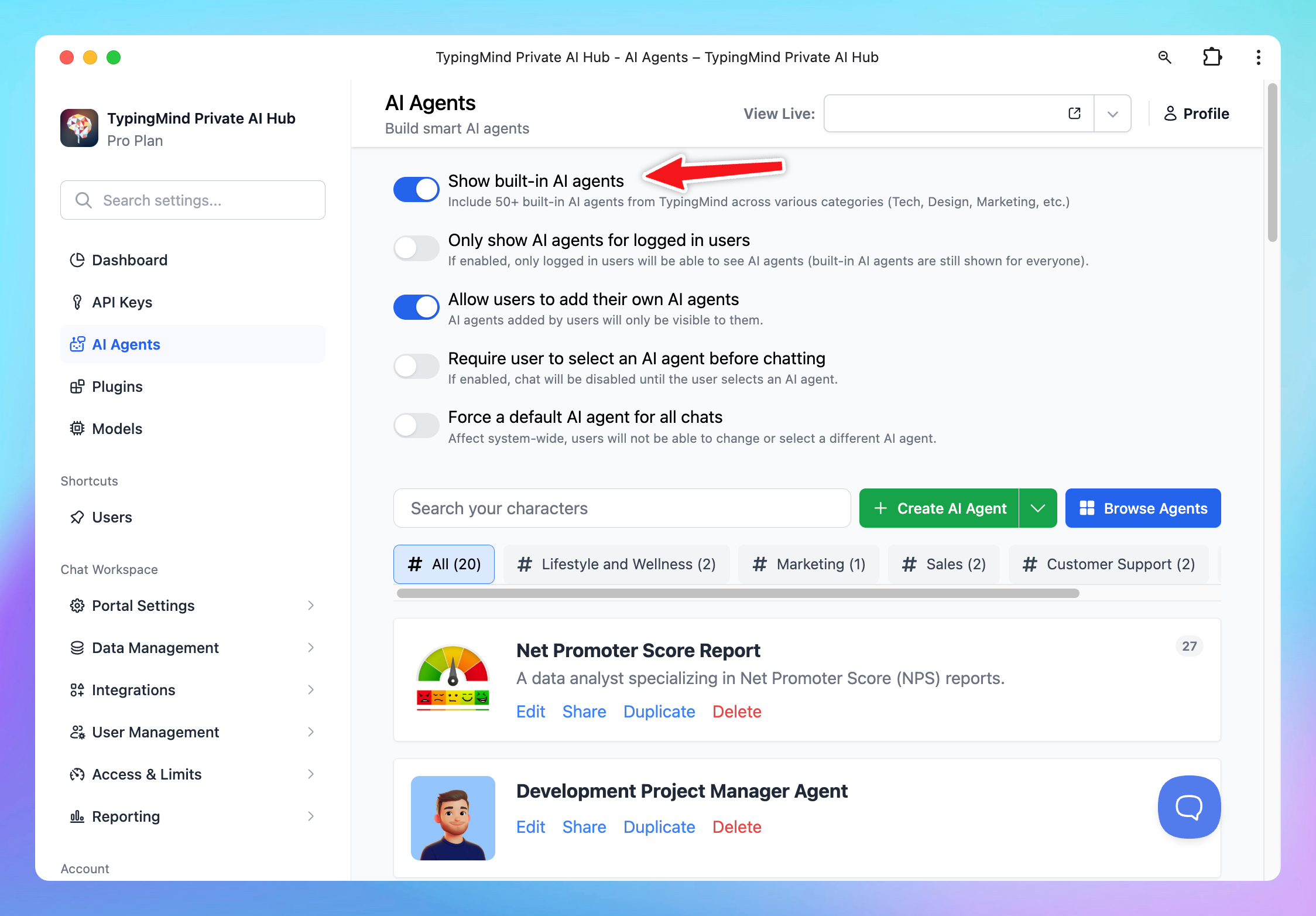The width and height of the screenshot is (1316, 916).
Task: Select Lifestyle and Wellness (2) tab
Action: point(616,564)
